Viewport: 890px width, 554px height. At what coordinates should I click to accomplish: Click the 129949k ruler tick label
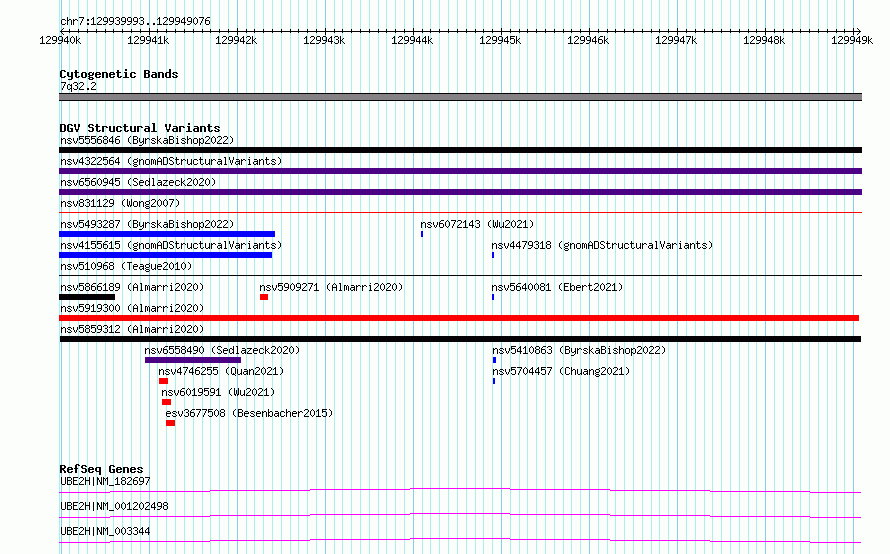[x=852, y=40]
